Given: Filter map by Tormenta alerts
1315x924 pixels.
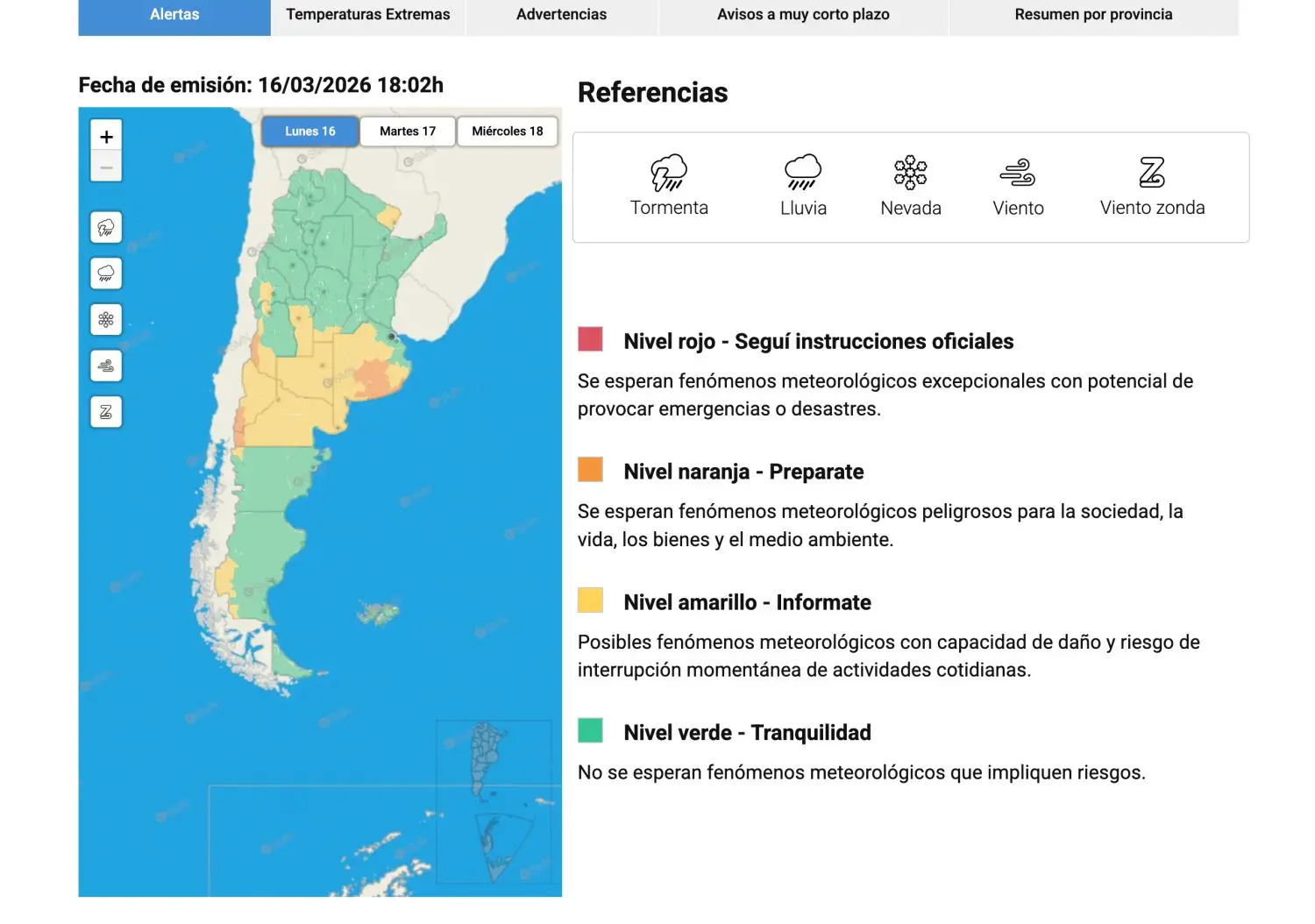Looking at the screenshot, I should click(x=106, y=228).
